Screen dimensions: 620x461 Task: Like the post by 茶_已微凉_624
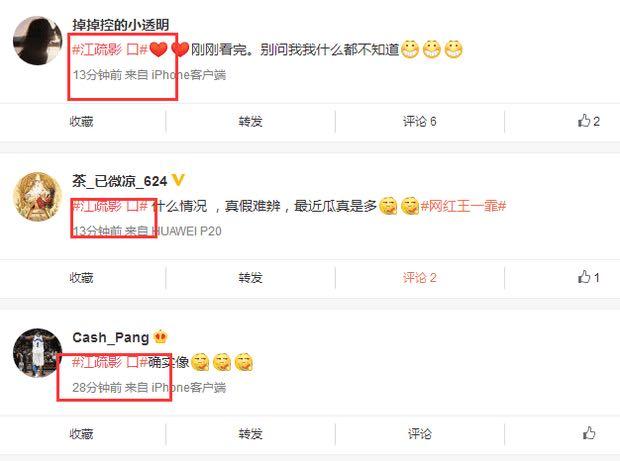[588, 277]
